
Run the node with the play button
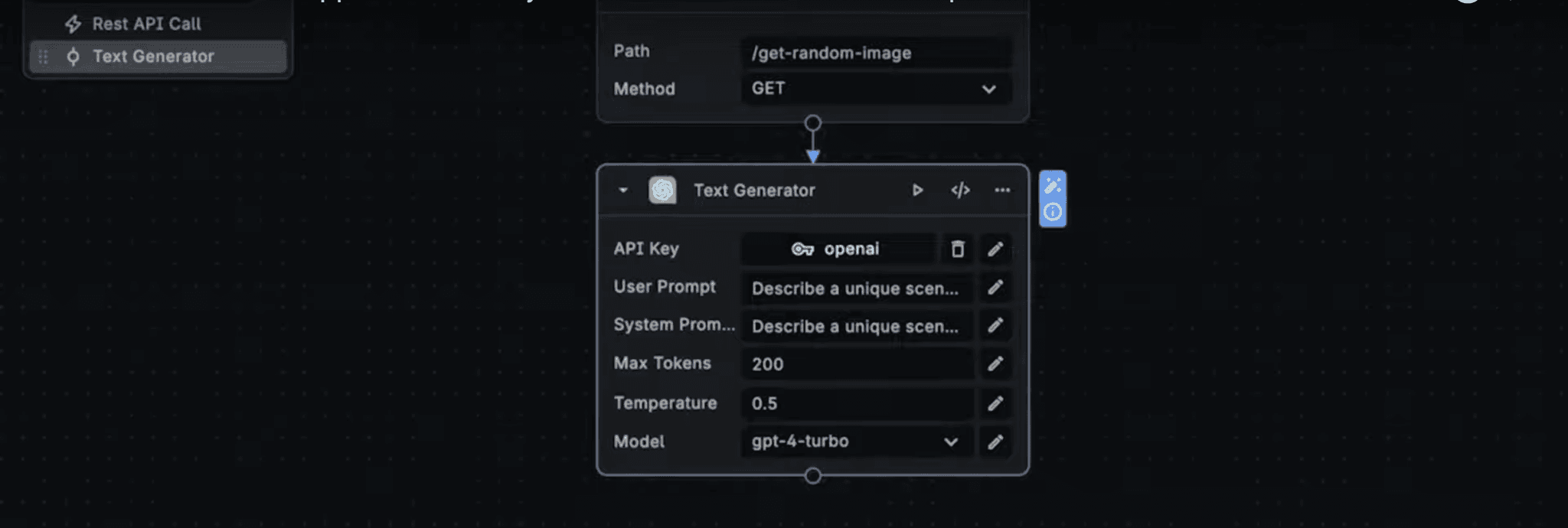pos(917,191)
